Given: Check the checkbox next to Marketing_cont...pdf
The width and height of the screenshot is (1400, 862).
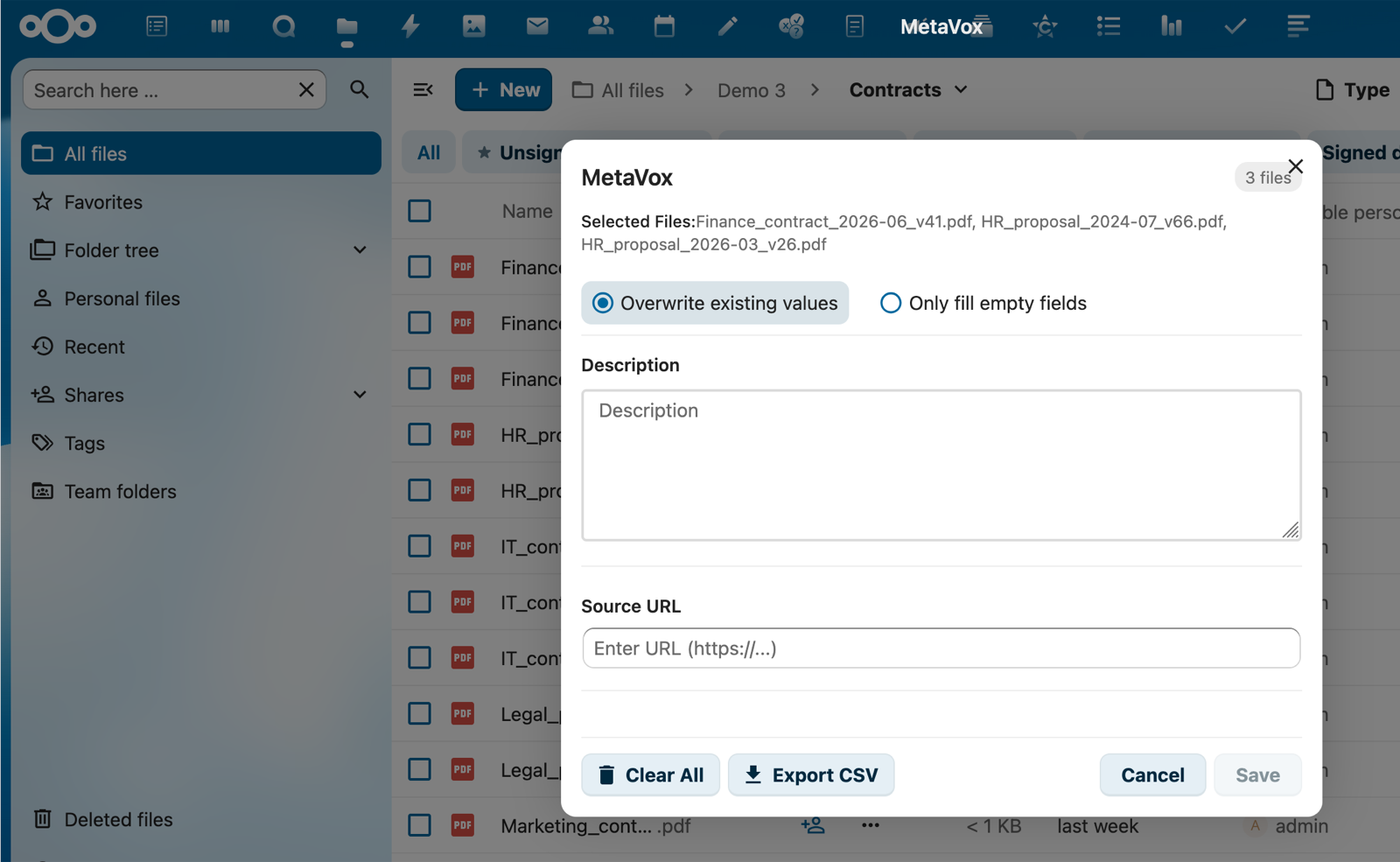Looking at the screenshot, I should [419, 825].
